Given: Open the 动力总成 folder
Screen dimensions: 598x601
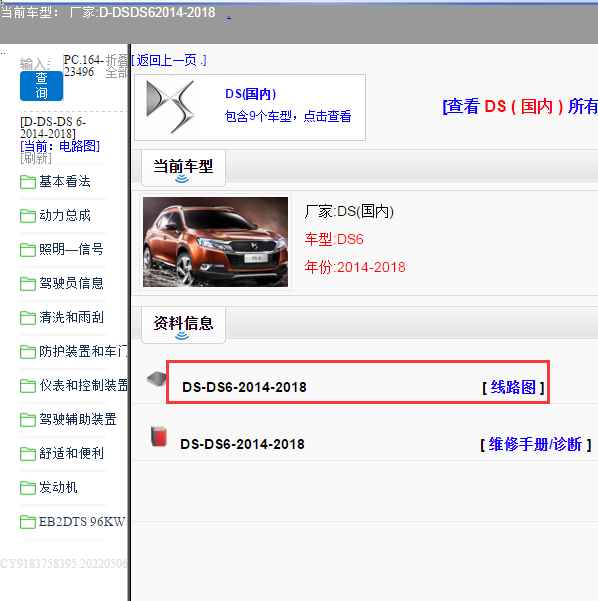Looking at the screenshot, I should (x=65, y=215).
